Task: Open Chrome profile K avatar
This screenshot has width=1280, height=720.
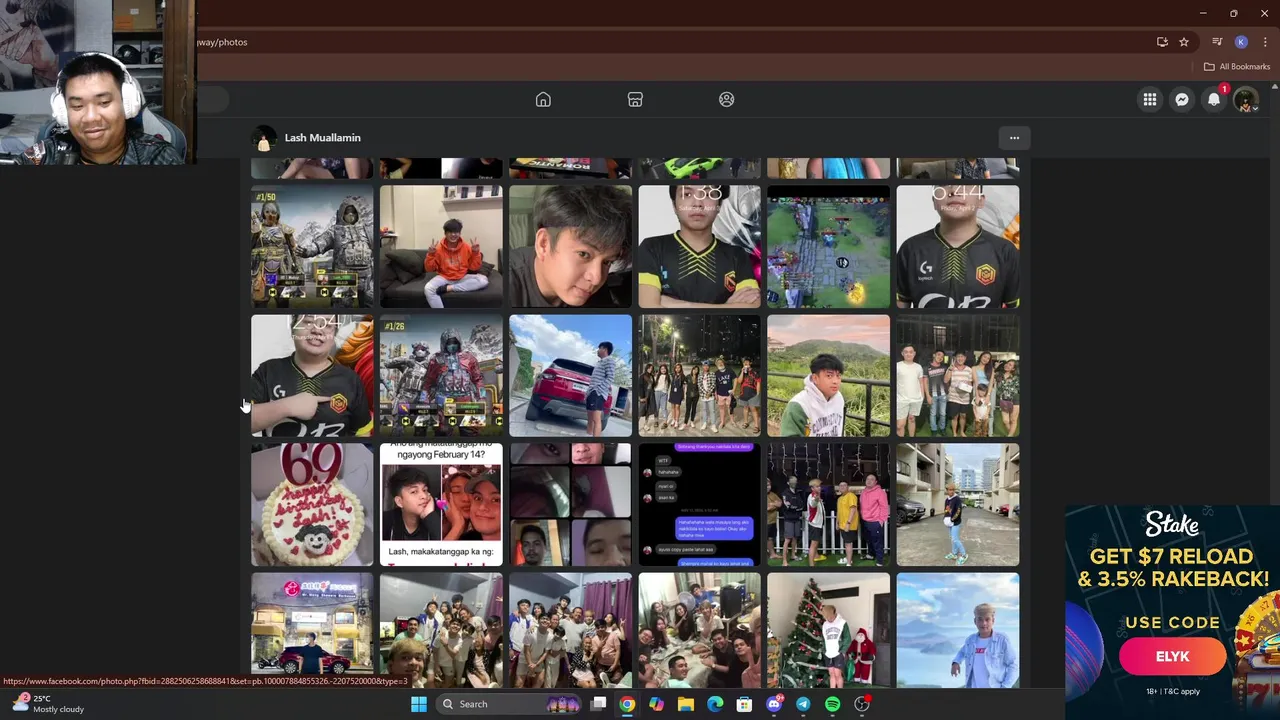Action: [1241, 42]
